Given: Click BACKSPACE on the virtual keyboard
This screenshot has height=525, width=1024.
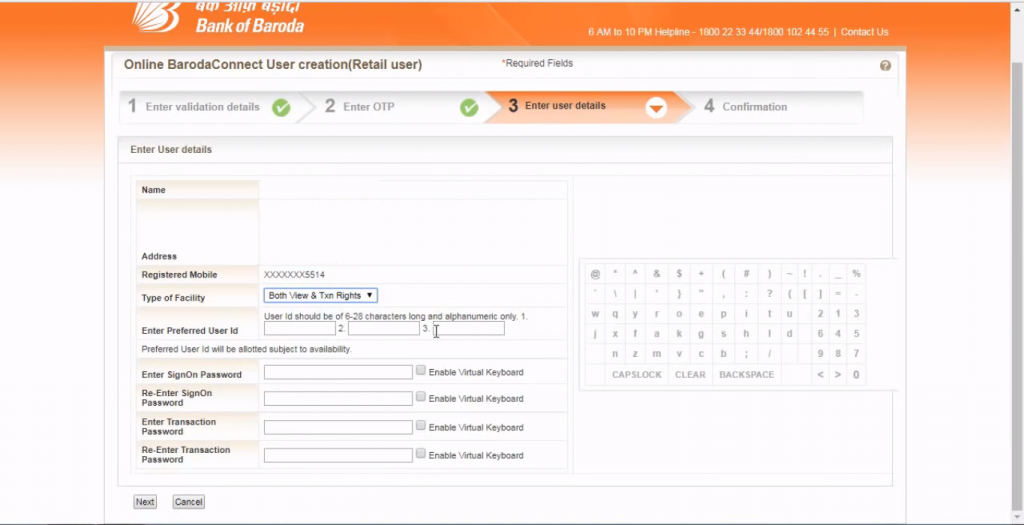Looking at the screenshot, I should (x=746, y=375).
